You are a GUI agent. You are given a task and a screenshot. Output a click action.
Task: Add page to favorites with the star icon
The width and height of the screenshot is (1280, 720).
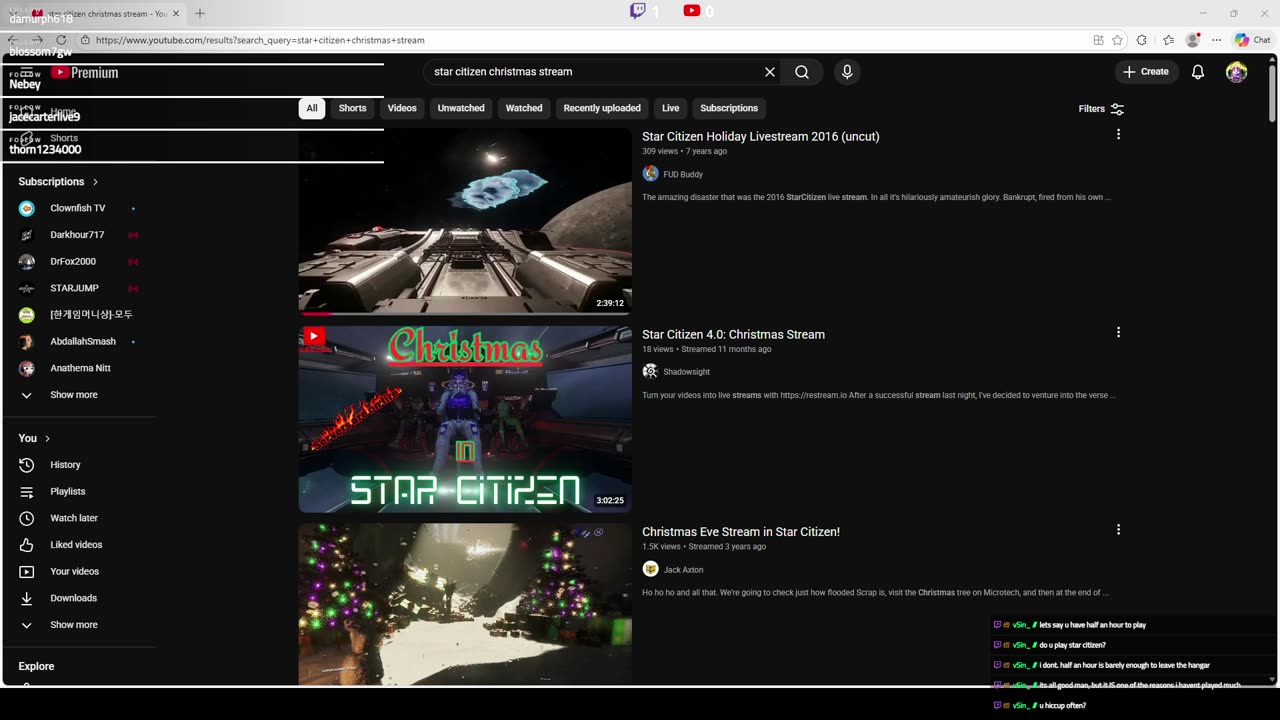[x=1117, y=40]
